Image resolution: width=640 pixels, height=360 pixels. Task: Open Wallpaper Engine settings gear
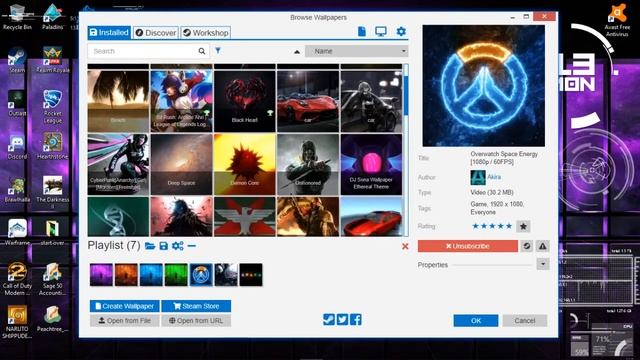pos(401,31)
